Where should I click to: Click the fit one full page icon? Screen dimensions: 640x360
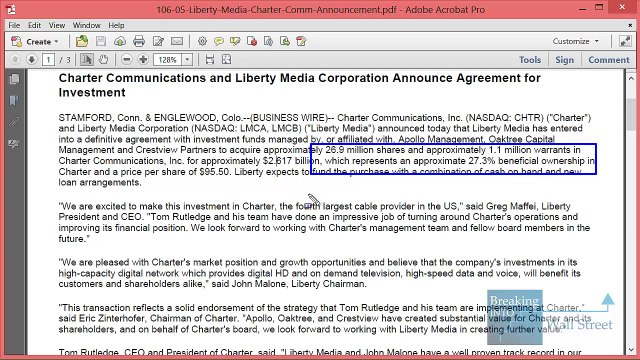pyautogui.click(x=227, y=60)
